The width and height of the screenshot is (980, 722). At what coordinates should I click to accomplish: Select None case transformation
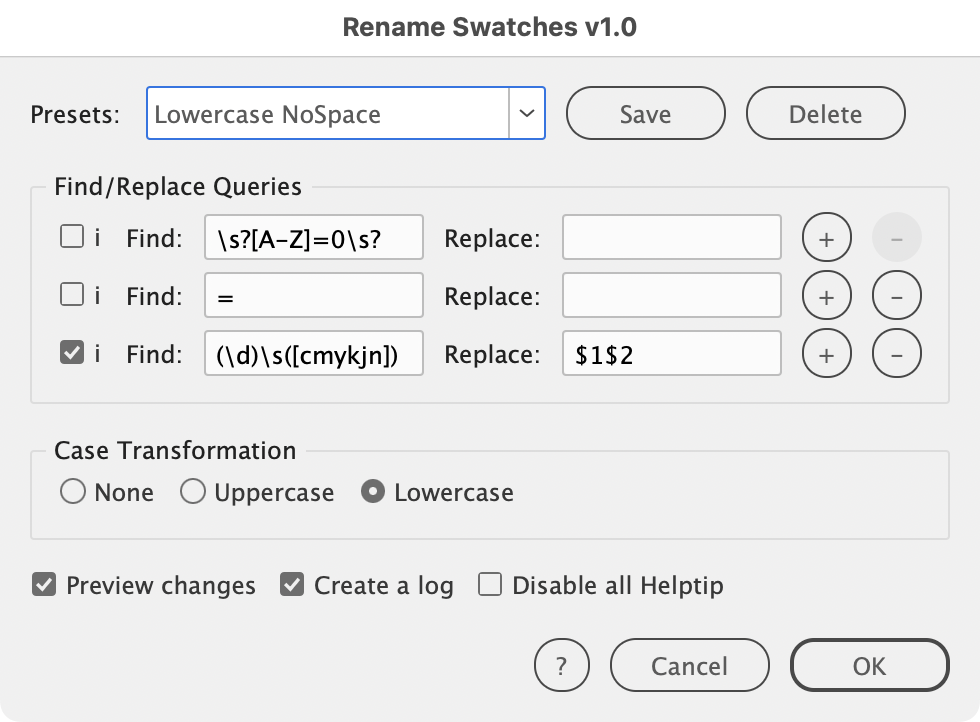[73, 492]
